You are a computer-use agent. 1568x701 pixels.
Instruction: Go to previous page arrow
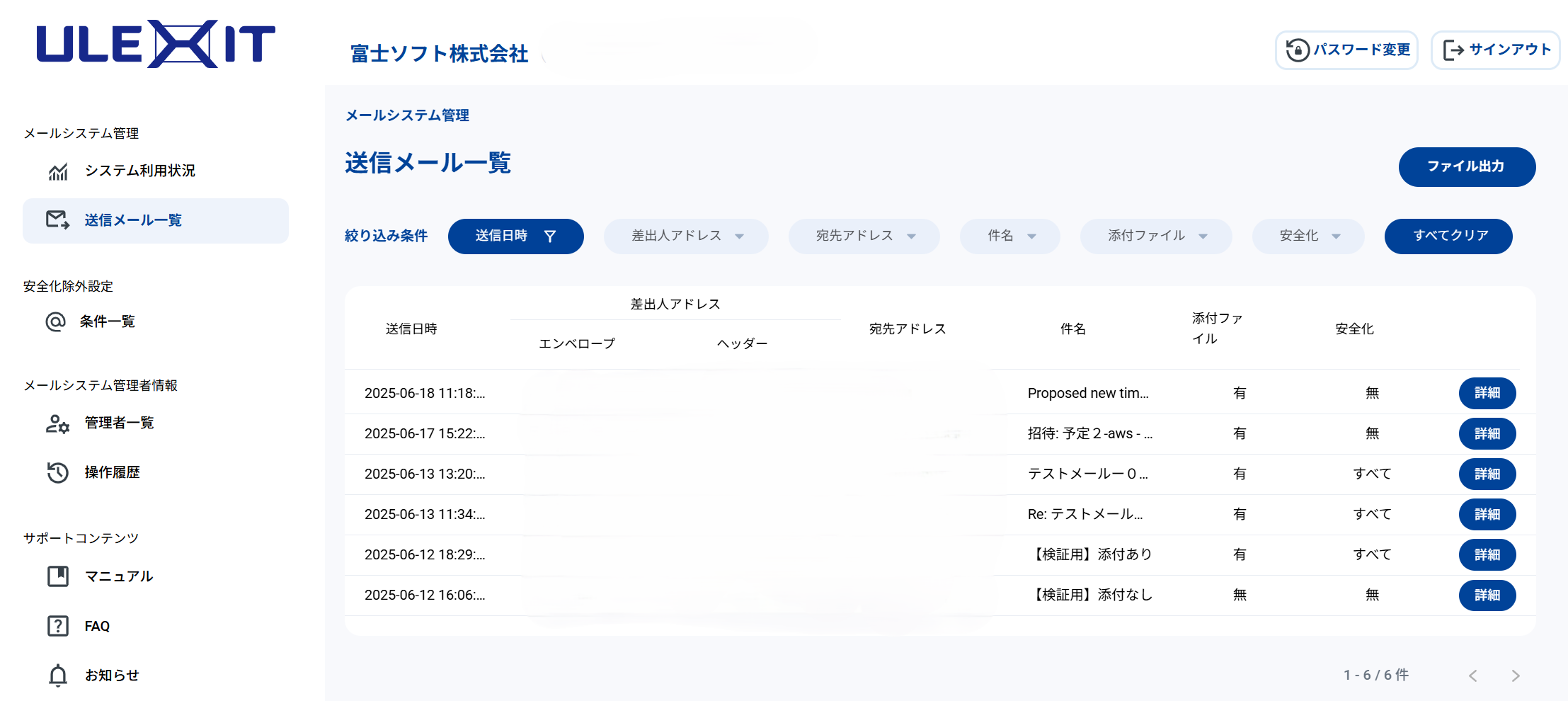tap(1473, 676)
